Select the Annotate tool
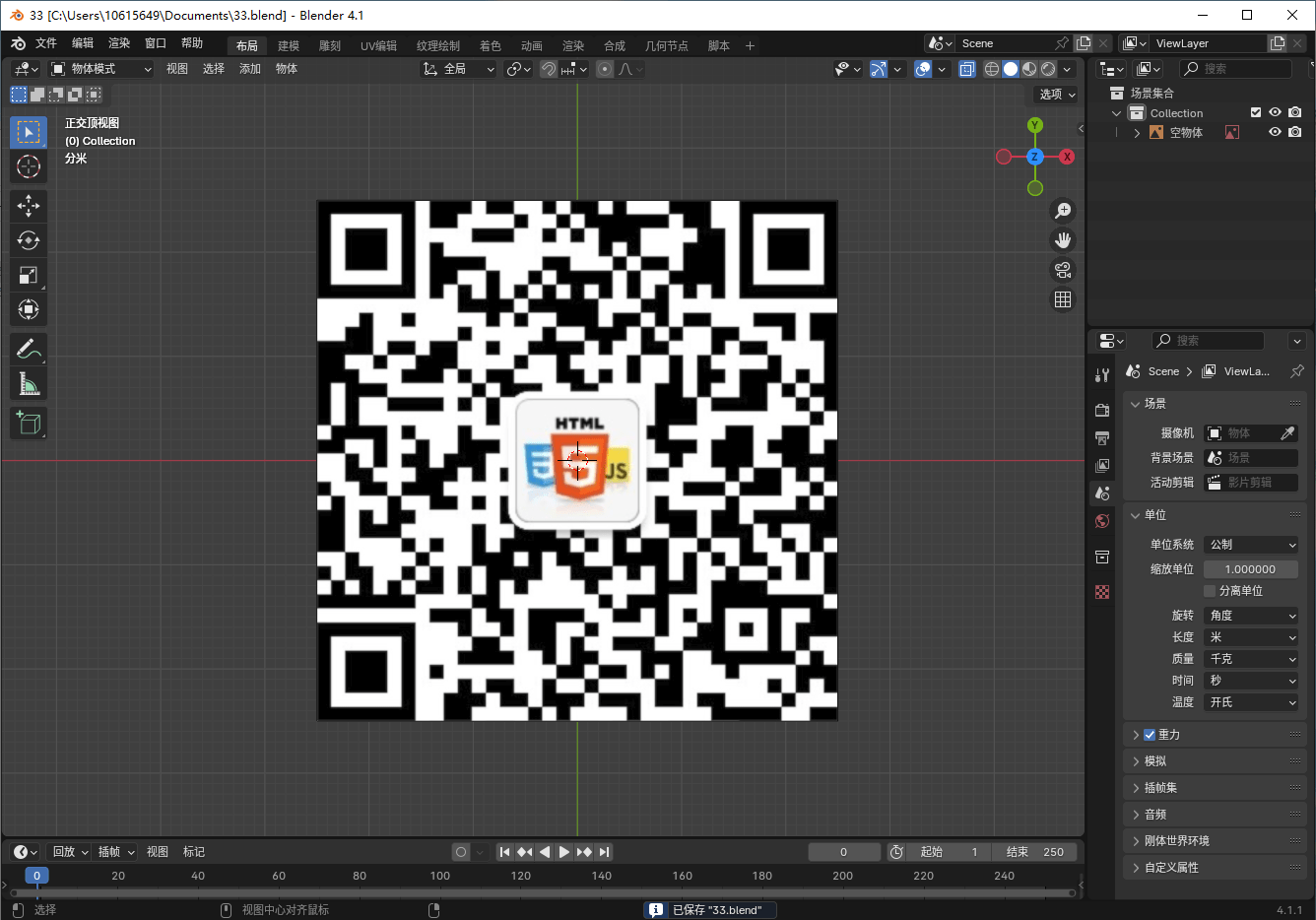 [x=29, y=349]
